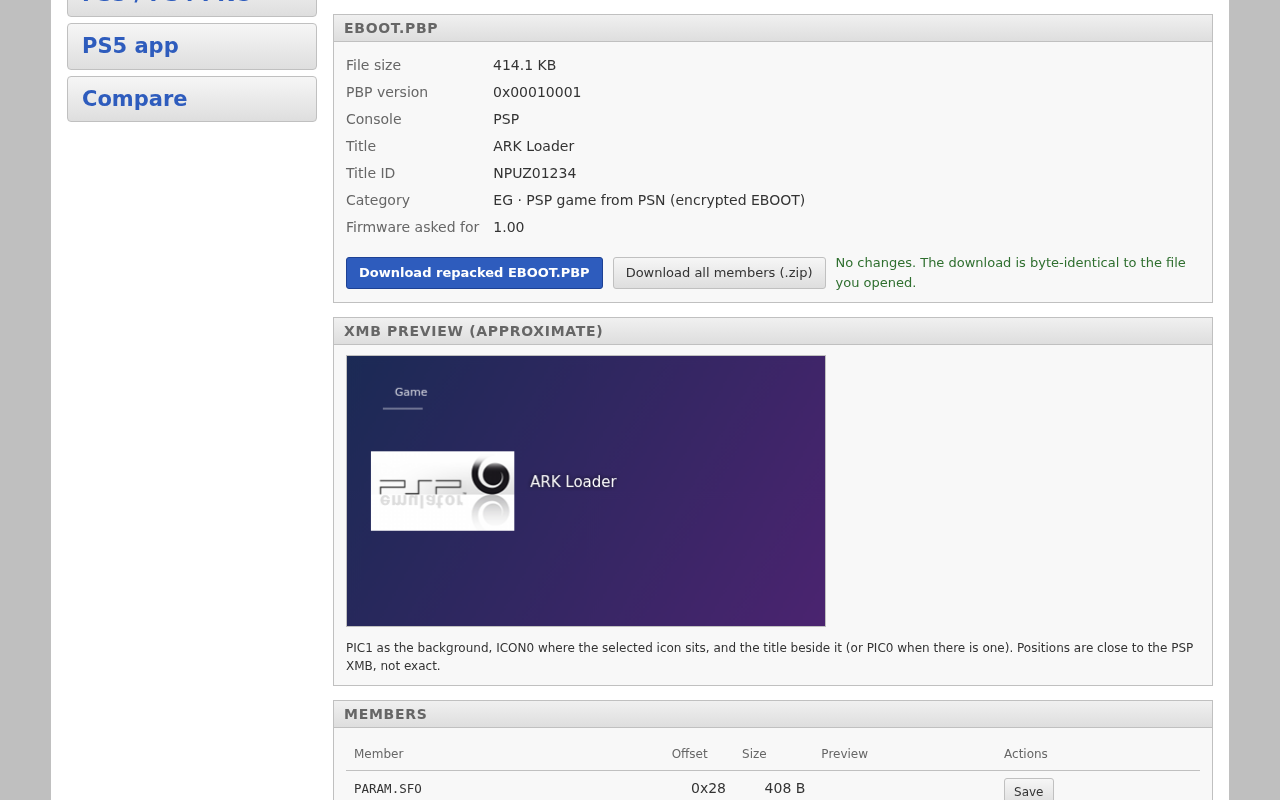The height and width of the screenshot is (800, 1280).
Task: Click the Actions column header
Action: pyautogui.click(x=1026, y=754)
